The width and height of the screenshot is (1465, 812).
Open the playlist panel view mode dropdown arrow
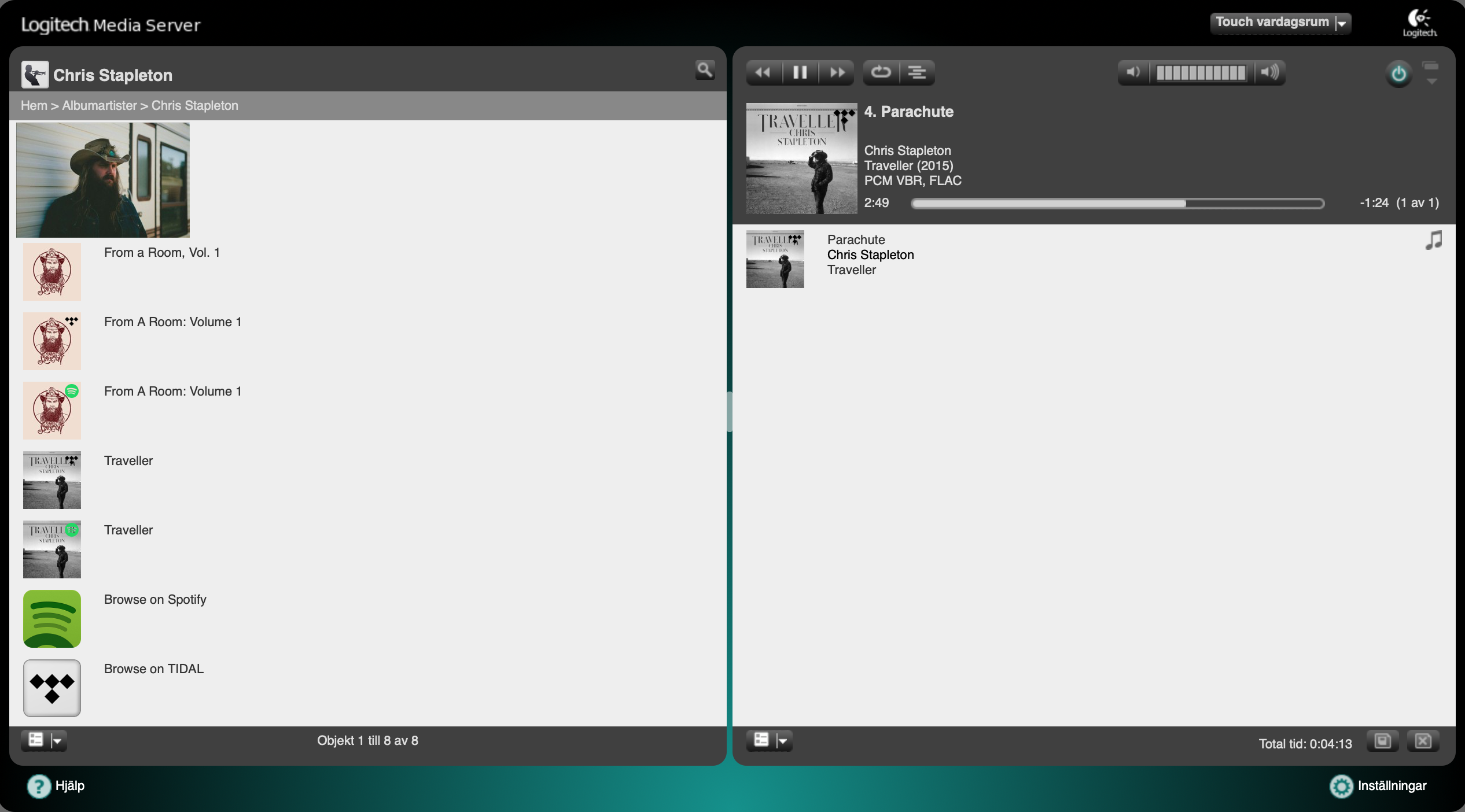pos(783,741)
